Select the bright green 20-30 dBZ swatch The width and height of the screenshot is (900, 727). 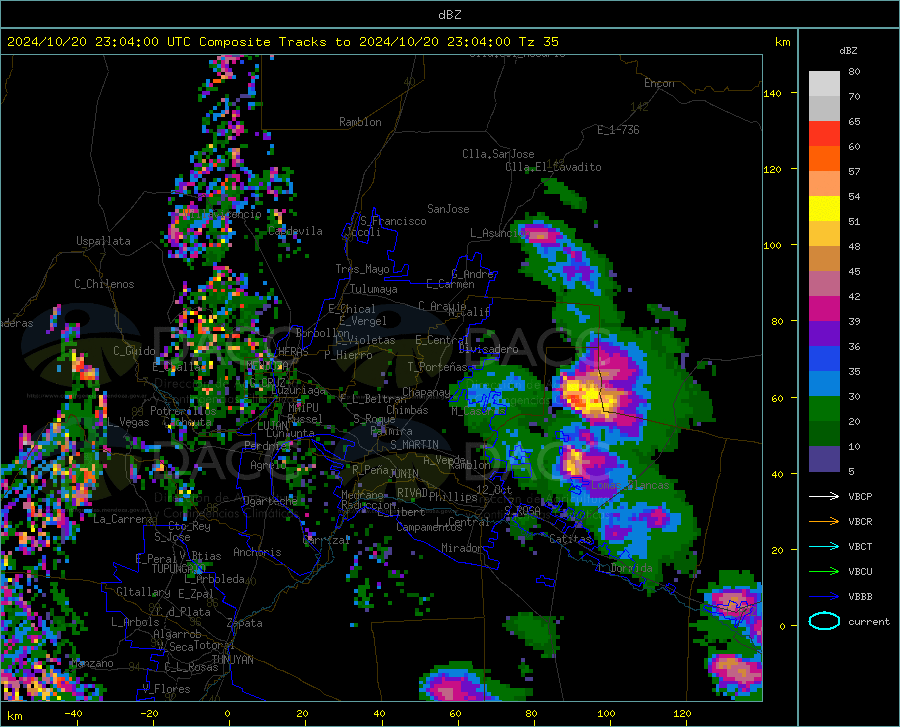[824, 409]
